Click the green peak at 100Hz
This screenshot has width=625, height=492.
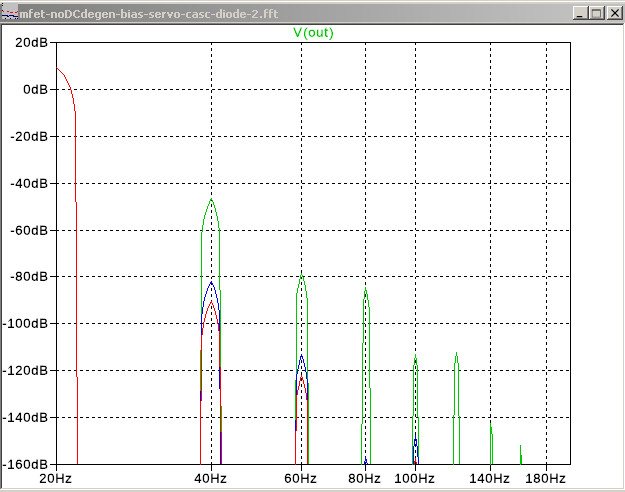pos(415,357)
